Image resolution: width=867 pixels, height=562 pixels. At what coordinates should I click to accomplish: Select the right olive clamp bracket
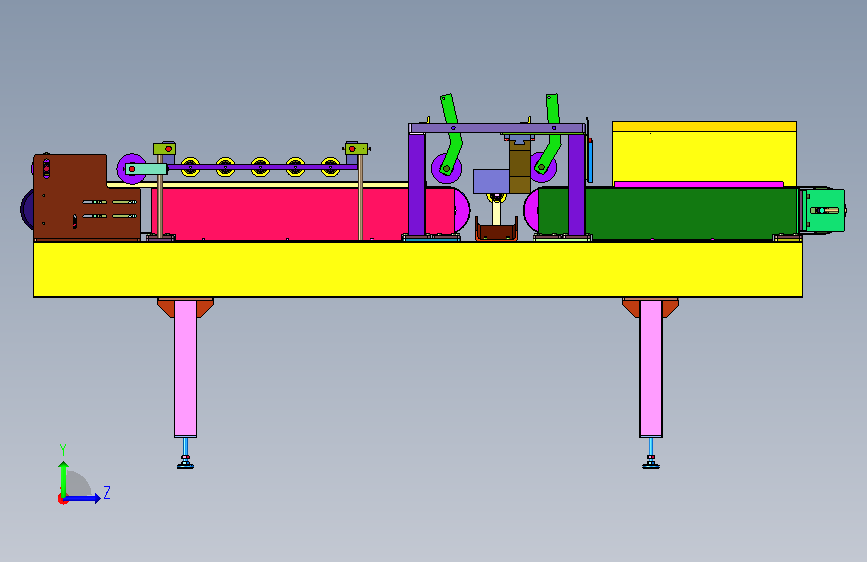[357, 149]
